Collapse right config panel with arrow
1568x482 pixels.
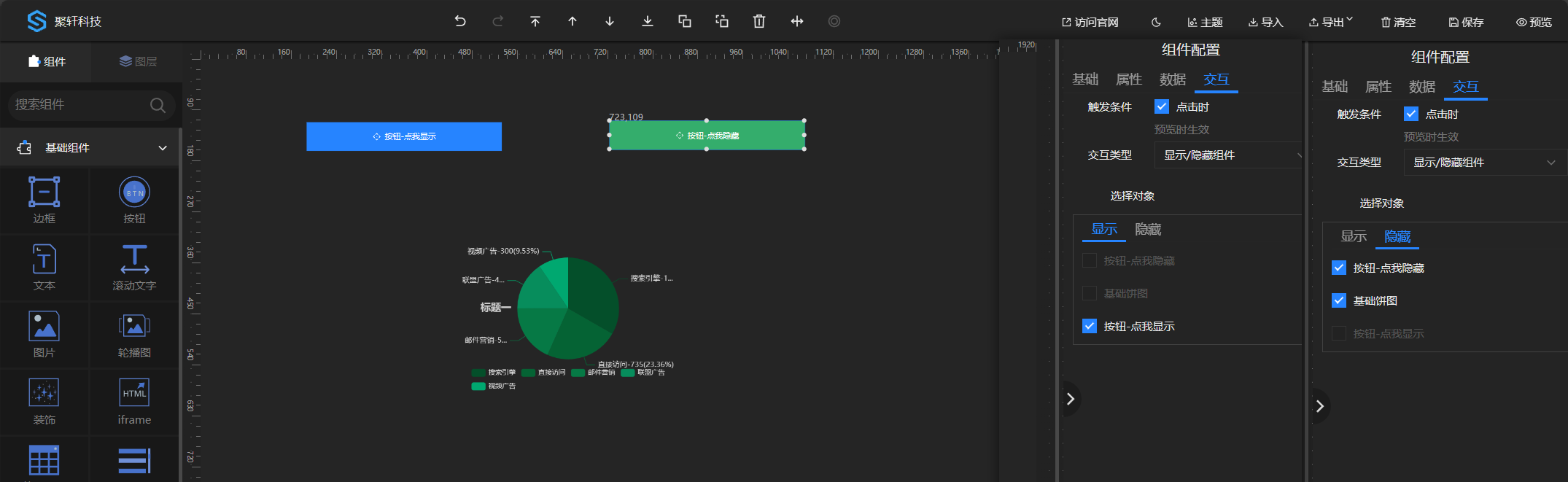pos(1320,406)
